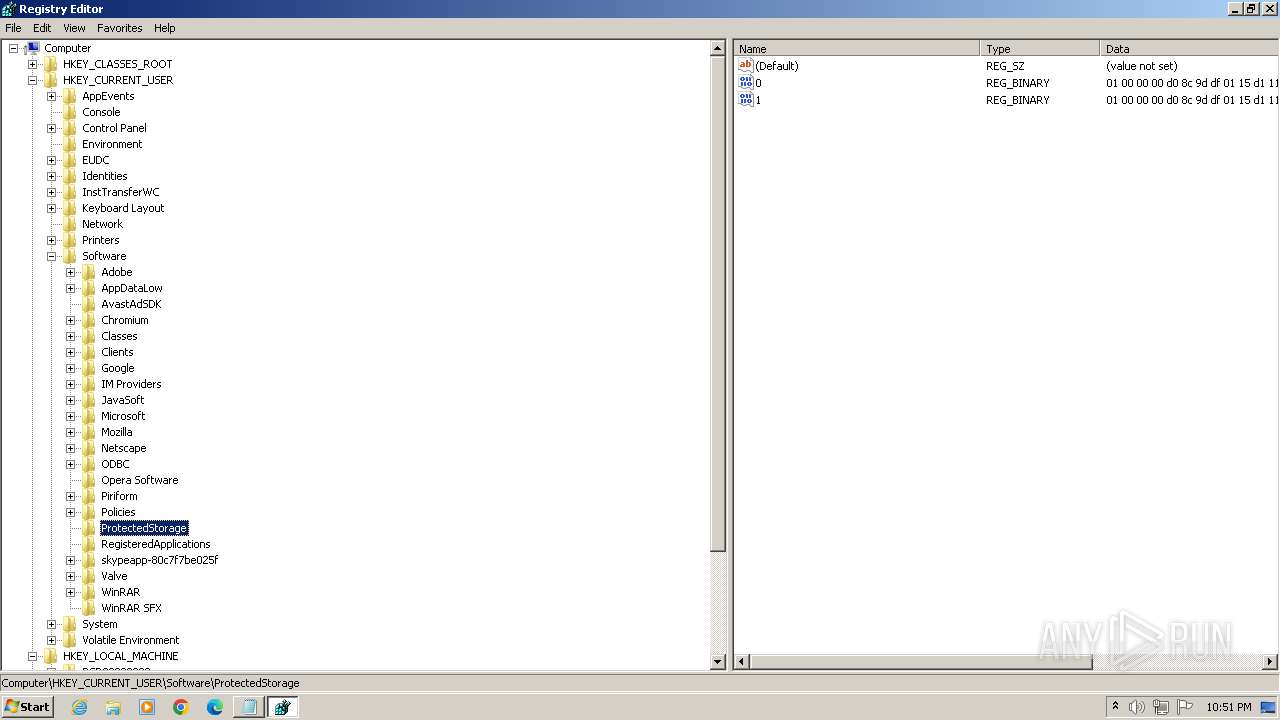Expand the WinRAR key
The width and height of the screenshot is (1280, 720).
pos(71,592)
